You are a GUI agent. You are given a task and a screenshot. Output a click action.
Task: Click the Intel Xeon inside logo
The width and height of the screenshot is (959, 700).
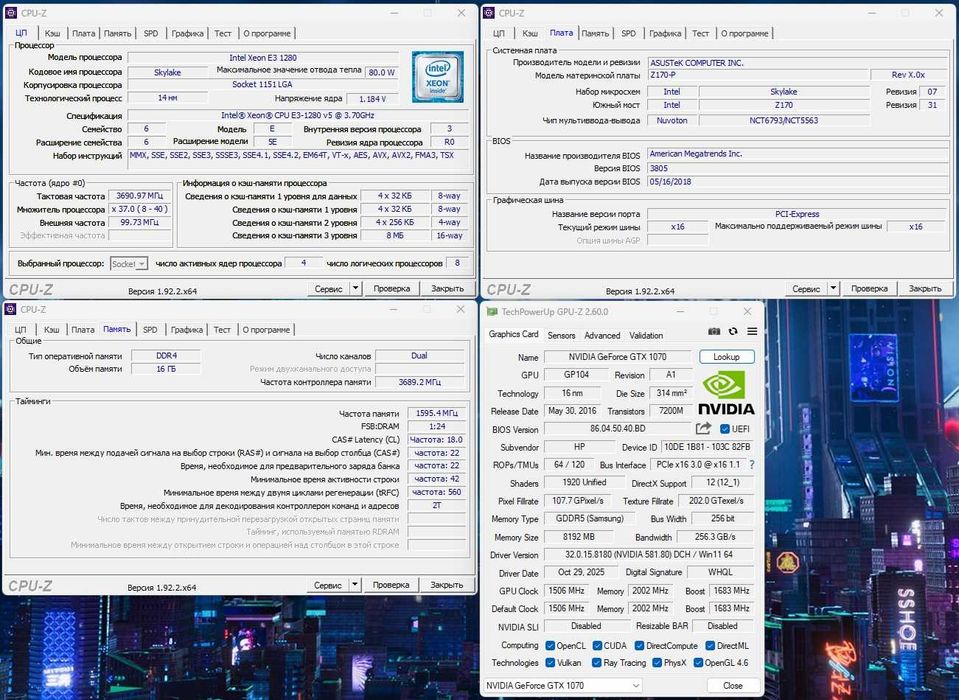click(437, 76)
